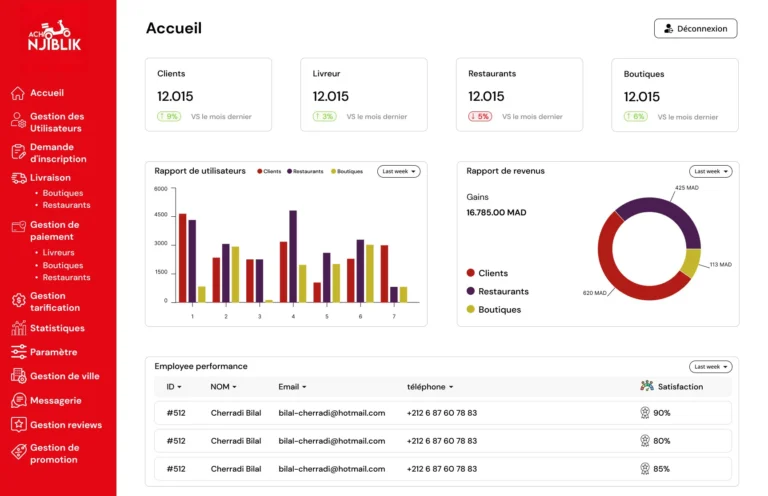Click the yellow donut segment labeled 113 MAD

point(692,262)
